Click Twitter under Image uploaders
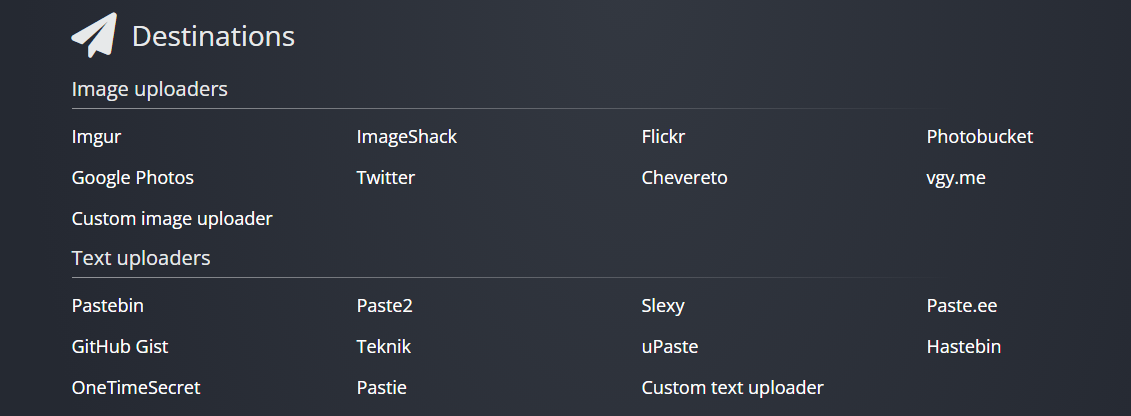Viewport: 1131px width, 416px height. point(385,178)
